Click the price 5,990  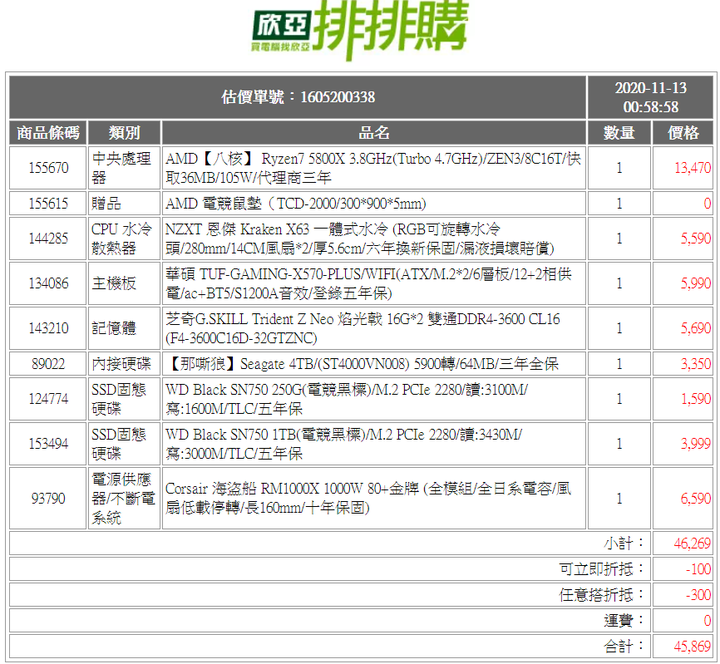(696, 283)
